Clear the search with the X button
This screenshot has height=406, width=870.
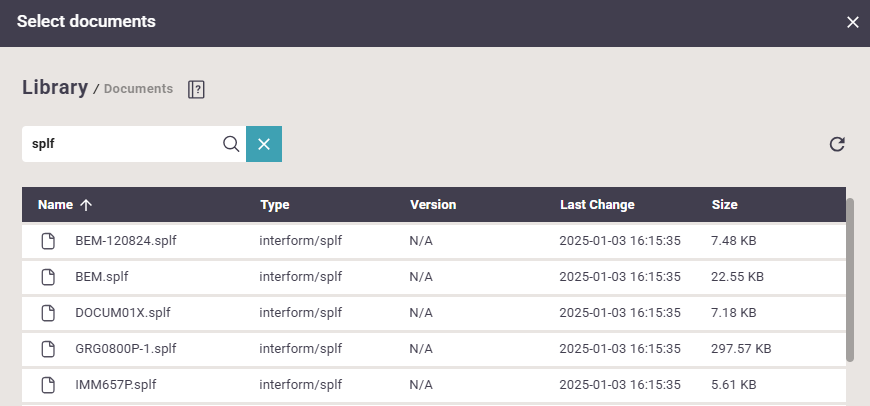coord(264,144)
